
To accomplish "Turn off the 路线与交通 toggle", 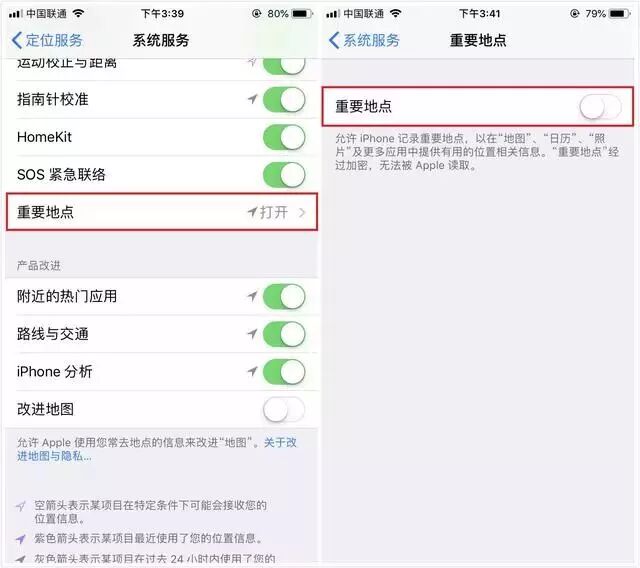I will (x=284, y=334).
